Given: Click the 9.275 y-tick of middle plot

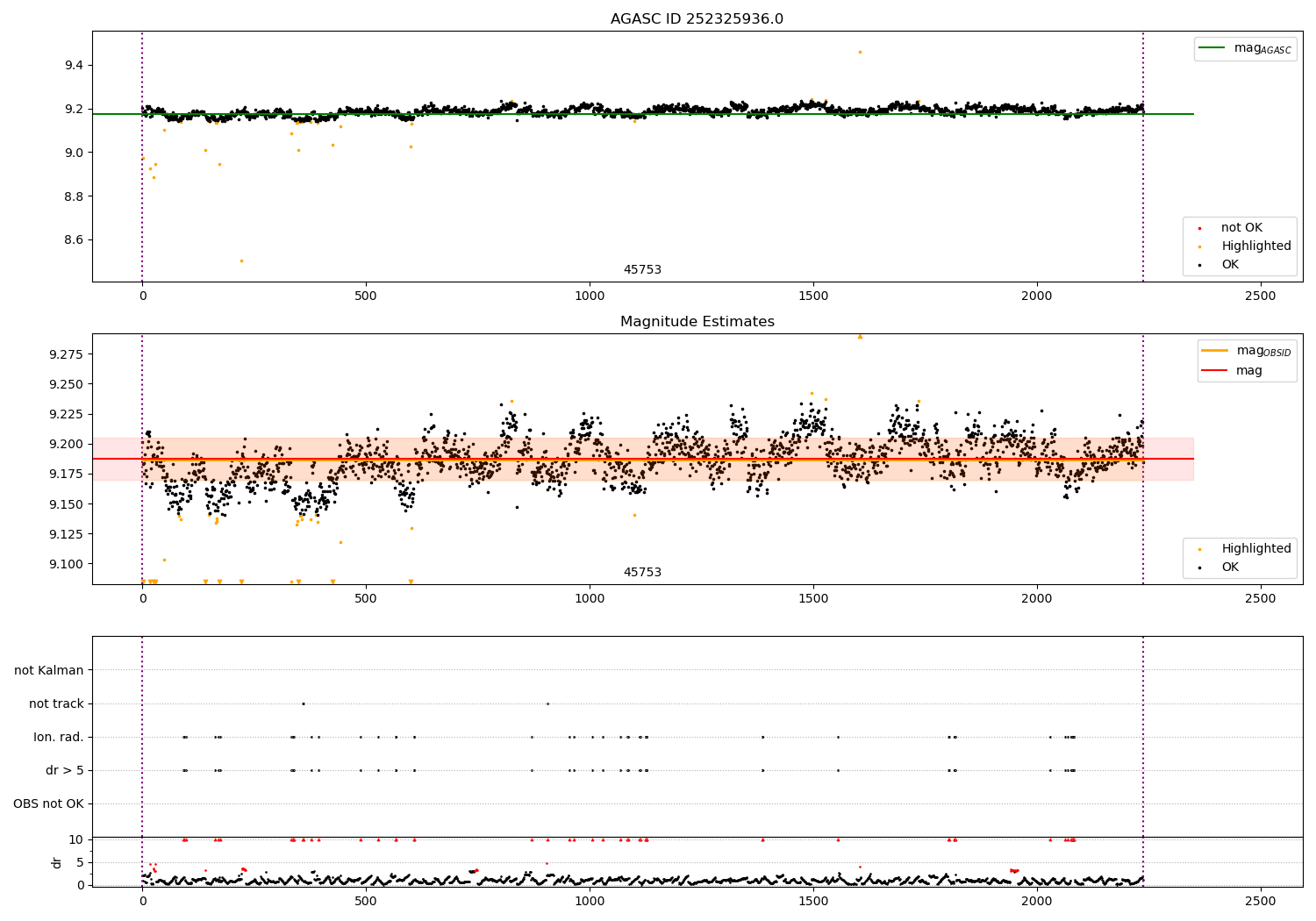Looking at the screenshot, I should [x=67, y=354].
